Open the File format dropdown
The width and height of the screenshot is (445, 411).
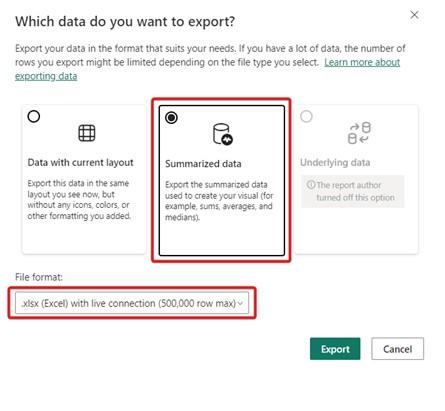click(132, 303)
